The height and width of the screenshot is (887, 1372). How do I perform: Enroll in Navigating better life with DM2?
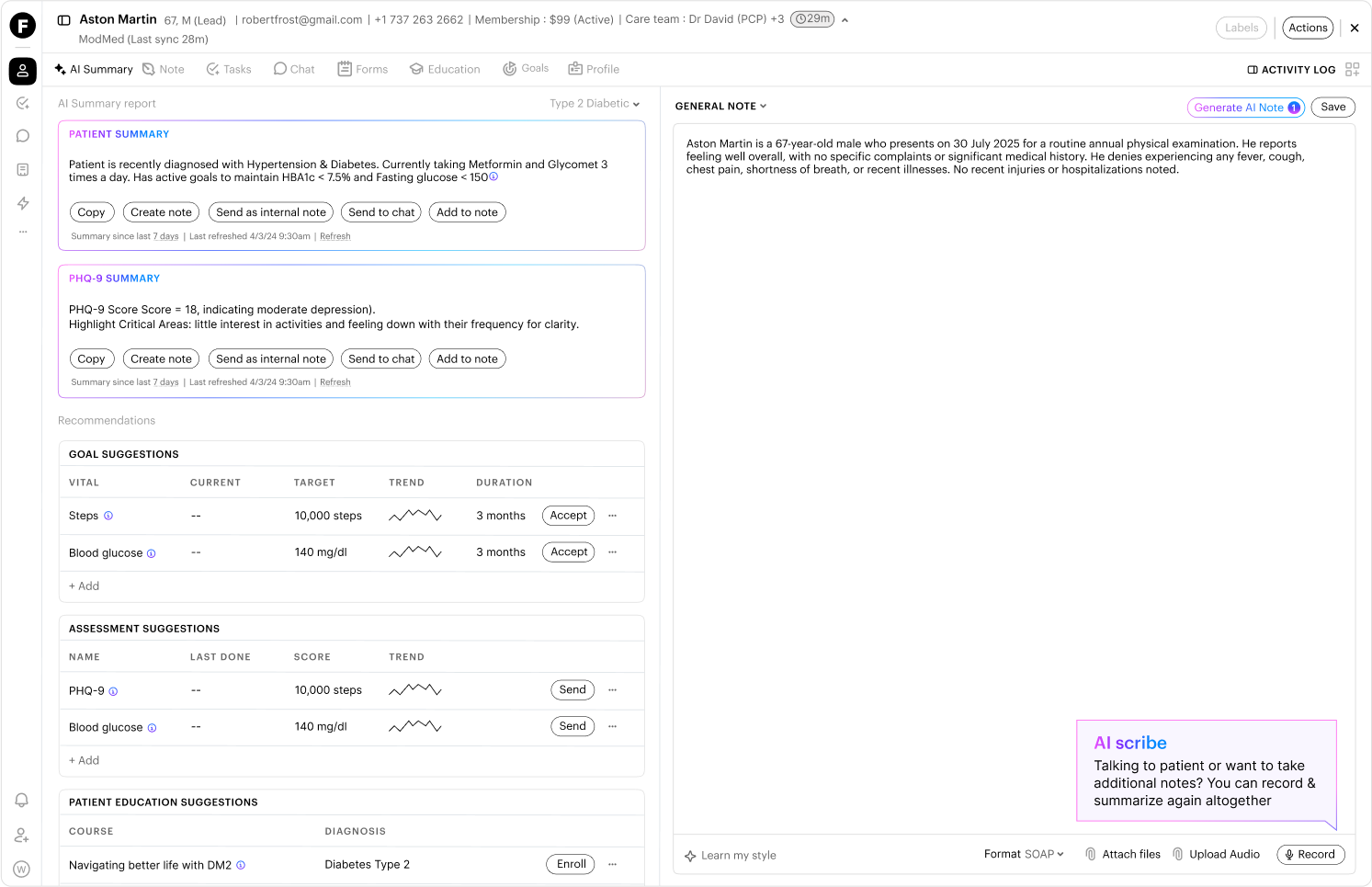point(571,864)
